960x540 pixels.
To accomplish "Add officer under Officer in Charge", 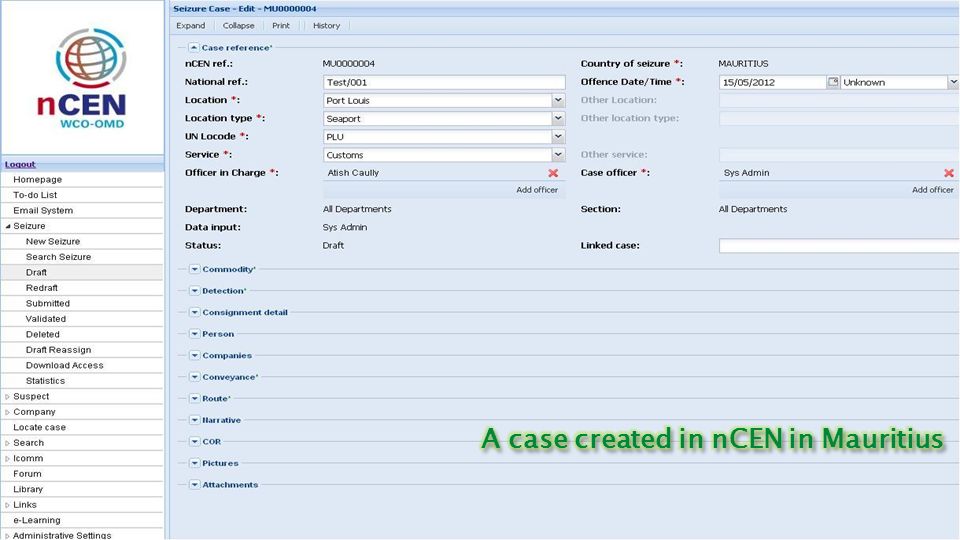I will tap(537, 190).
